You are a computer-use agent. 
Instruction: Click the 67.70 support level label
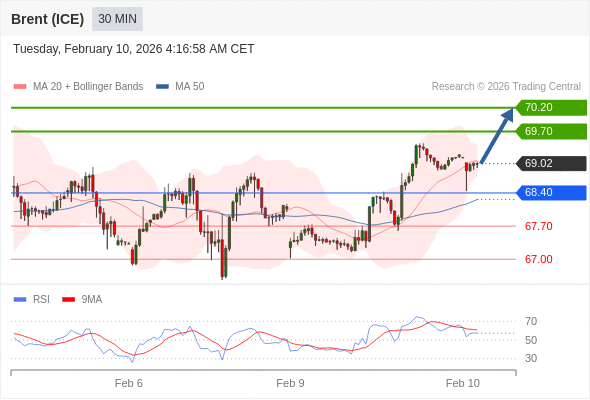538,226
